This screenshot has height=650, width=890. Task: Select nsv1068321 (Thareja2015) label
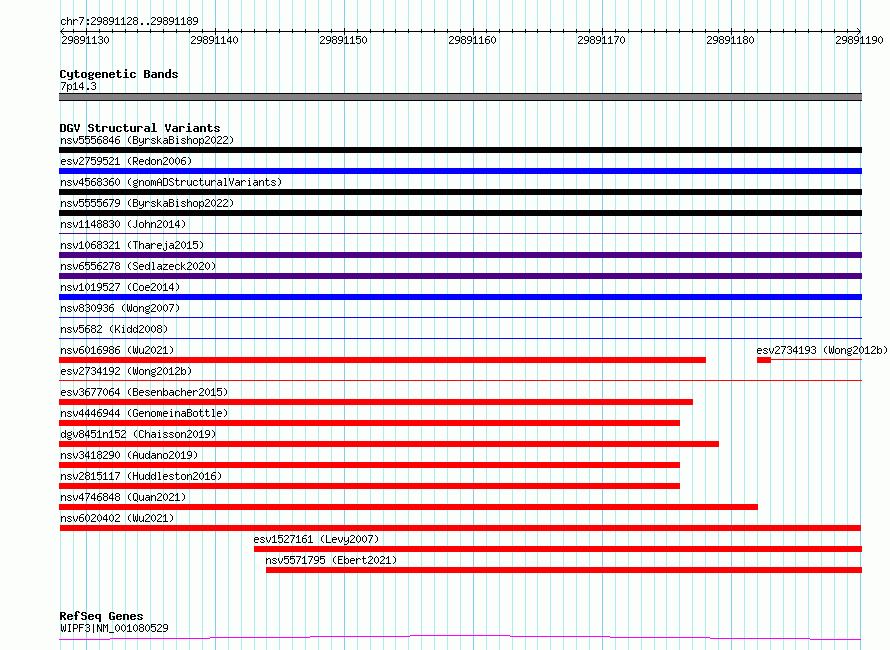[132, 245]
